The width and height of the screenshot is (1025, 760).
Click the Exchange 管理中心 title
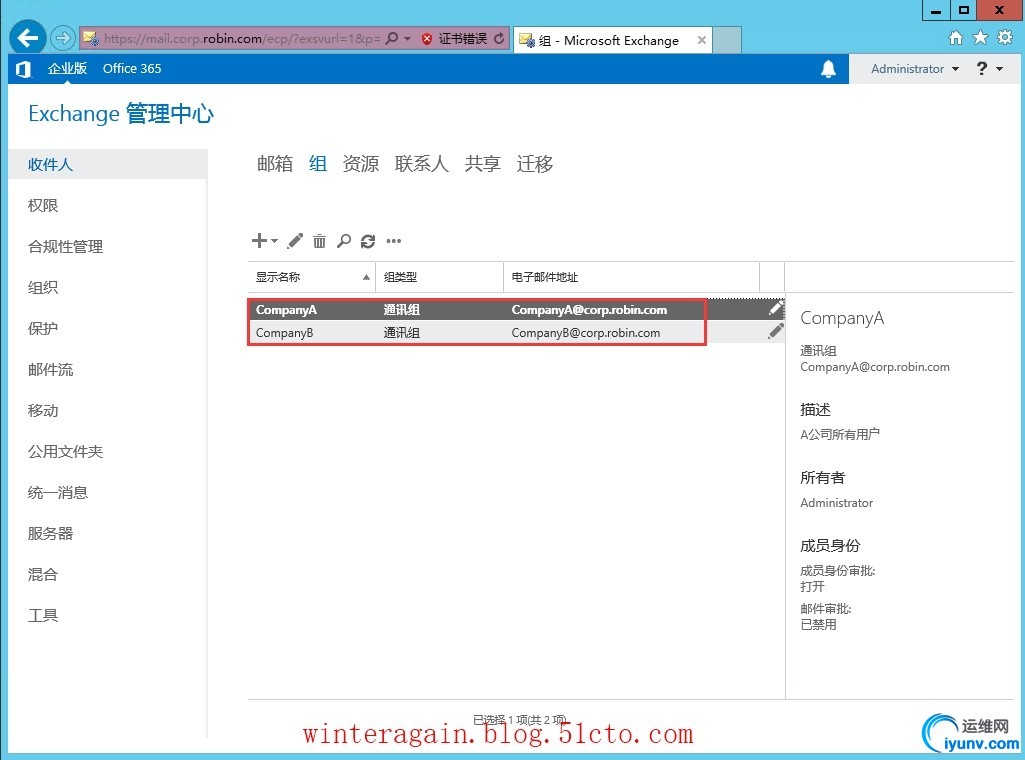[121, 114]
